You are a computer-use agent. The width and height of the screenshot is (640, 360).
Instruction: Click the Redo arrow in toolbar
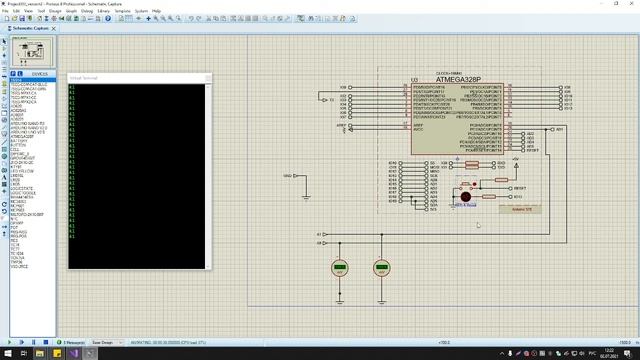(199, 19)
